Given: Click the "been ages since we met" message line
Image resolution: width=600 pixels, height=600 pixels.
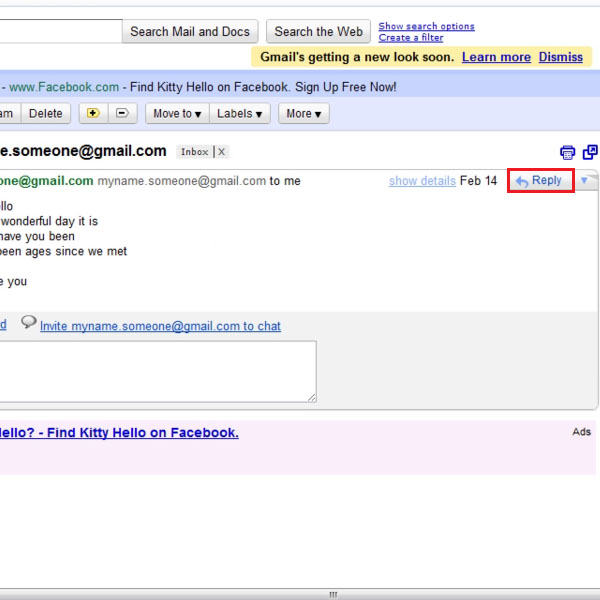Looking at the screenshot, I should [63, 251].
